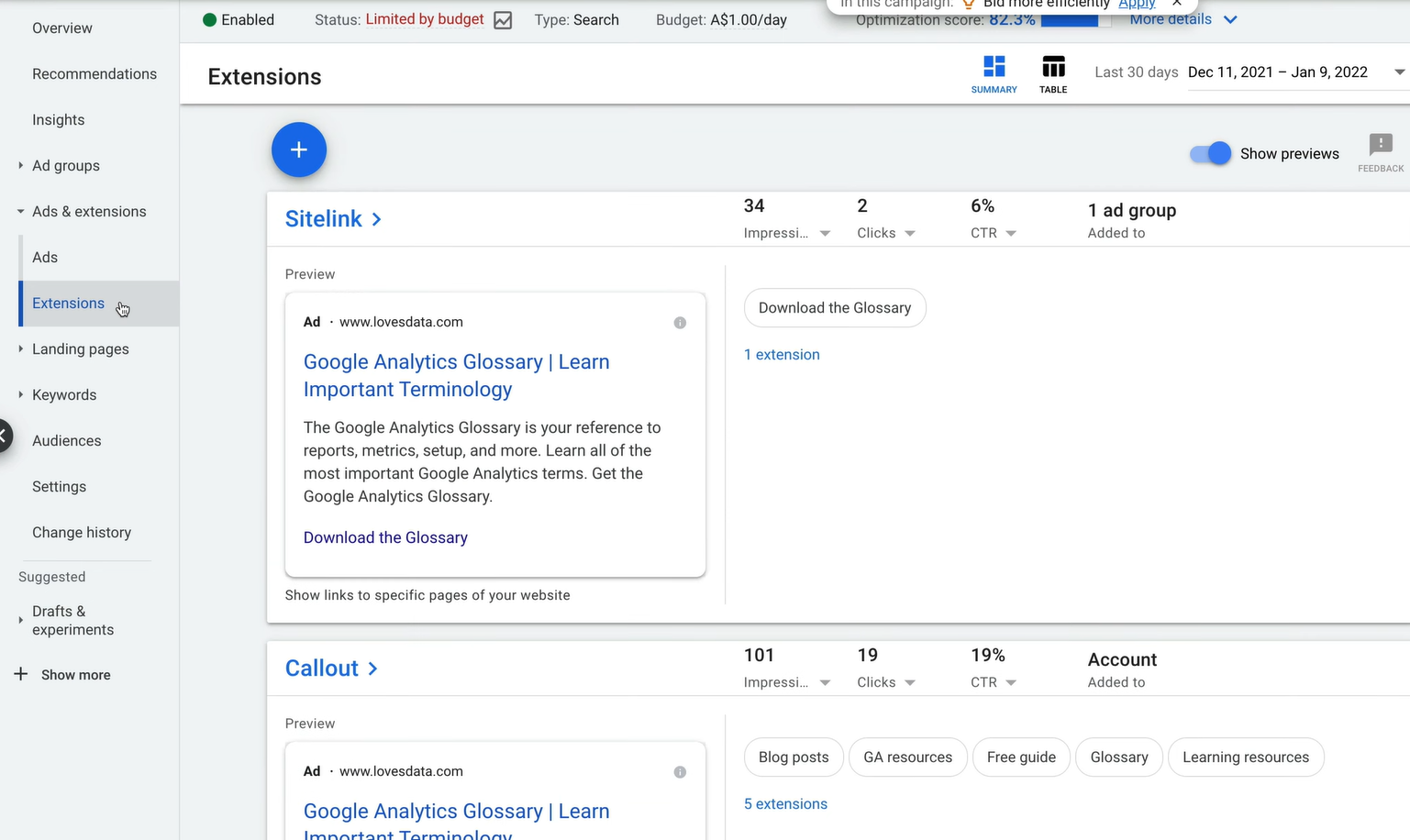Screen dimensions: 1410x840
Task: Click the blue plus button to add extension
Action: pos(299,149)
